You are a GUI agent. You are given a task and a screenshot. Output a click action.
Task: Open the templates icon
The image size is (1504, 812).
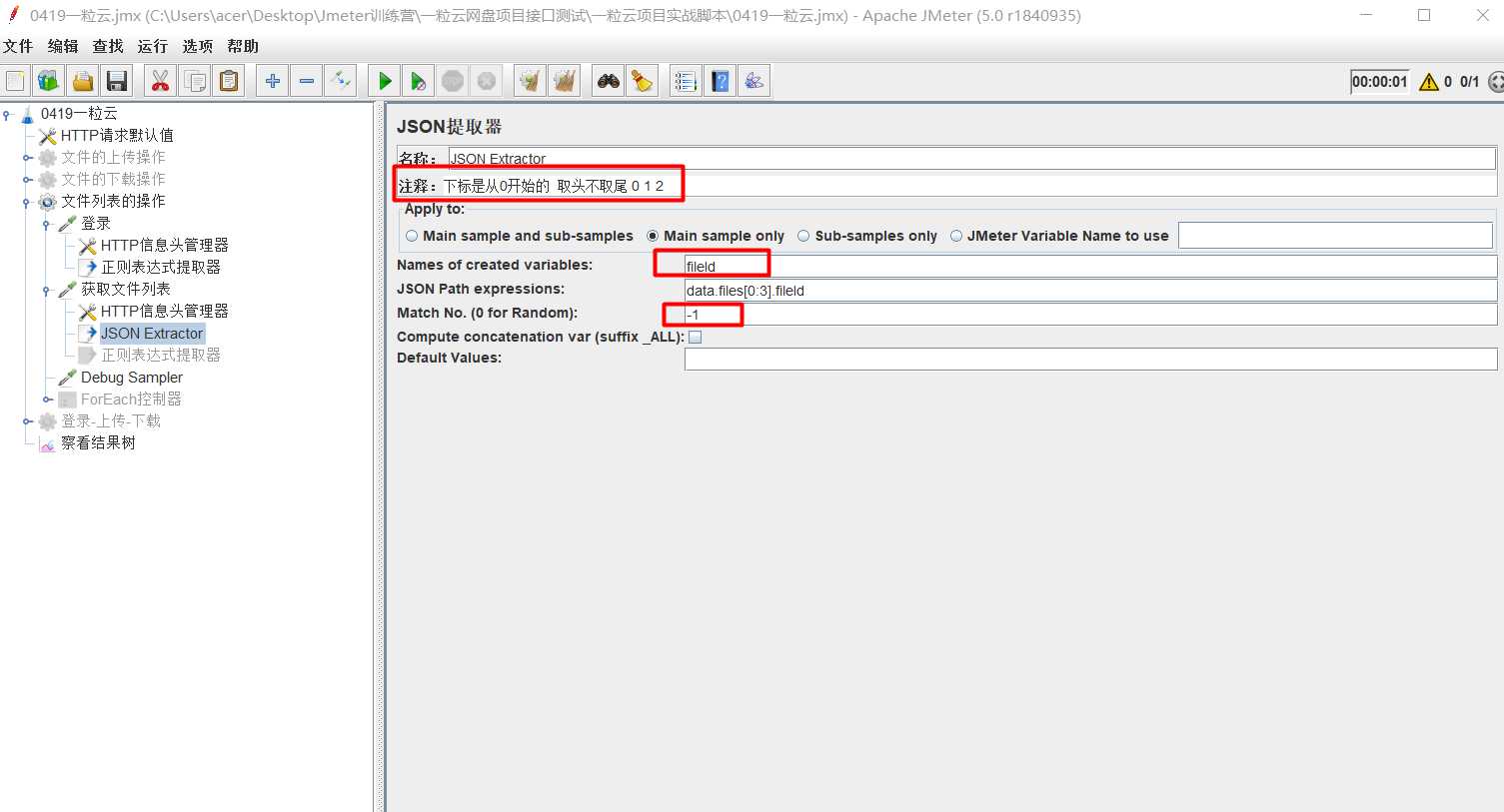(x=49, y=81)
